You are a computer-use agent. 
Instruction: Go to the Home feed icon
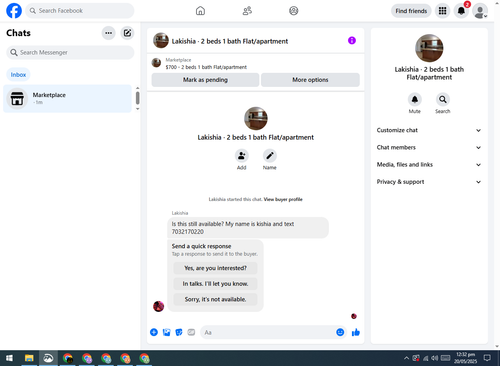[x=200, y=11]
